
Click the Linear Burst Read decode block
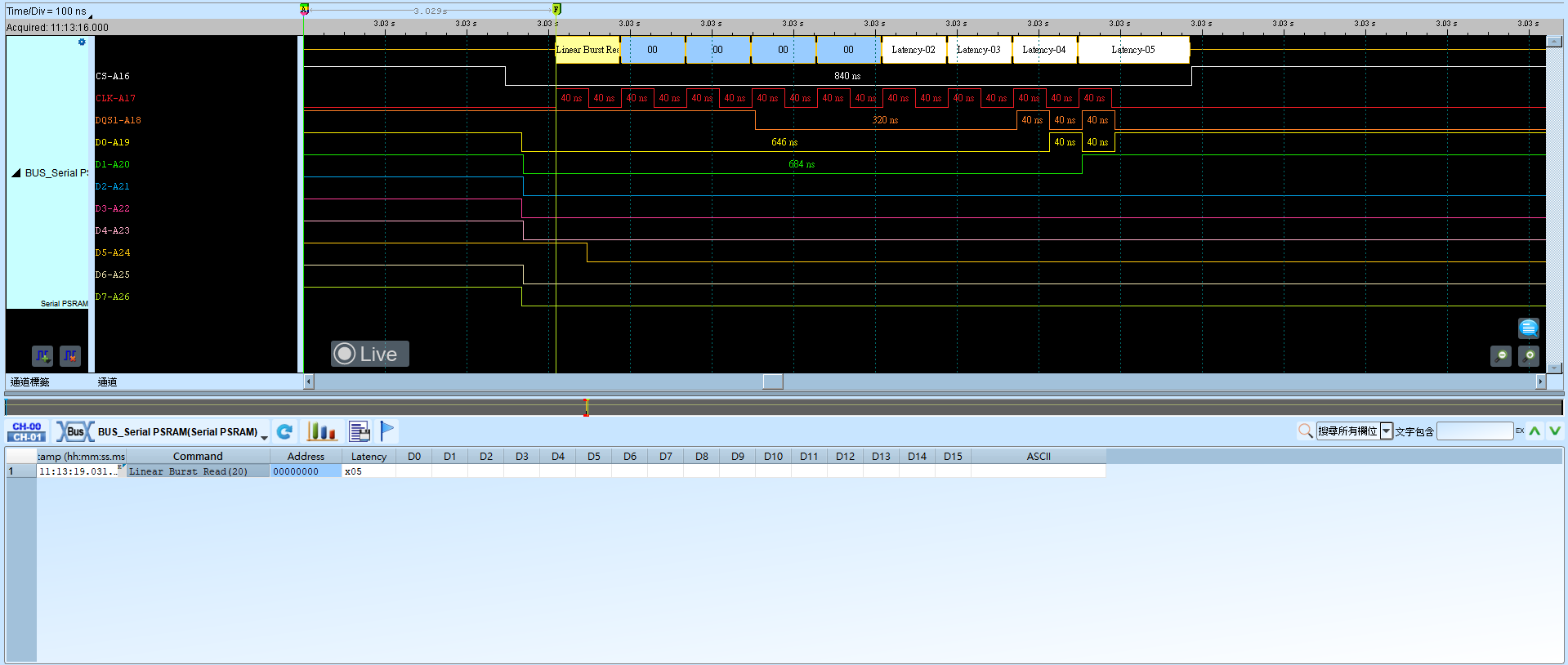[x=587, y=50]
